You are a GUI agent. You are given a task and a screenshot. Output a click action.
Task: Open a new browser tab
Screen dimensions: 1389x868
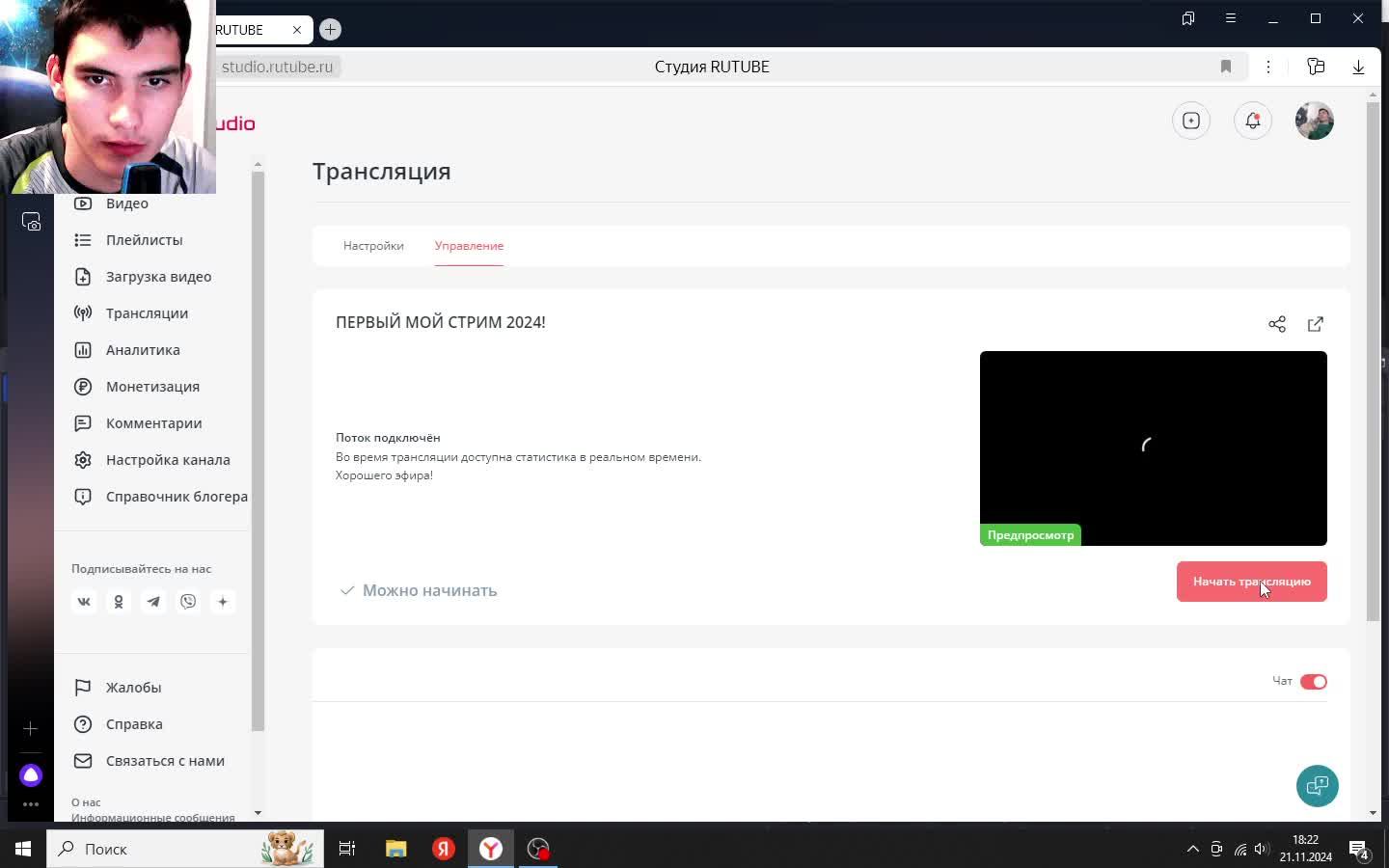point(330,30)
